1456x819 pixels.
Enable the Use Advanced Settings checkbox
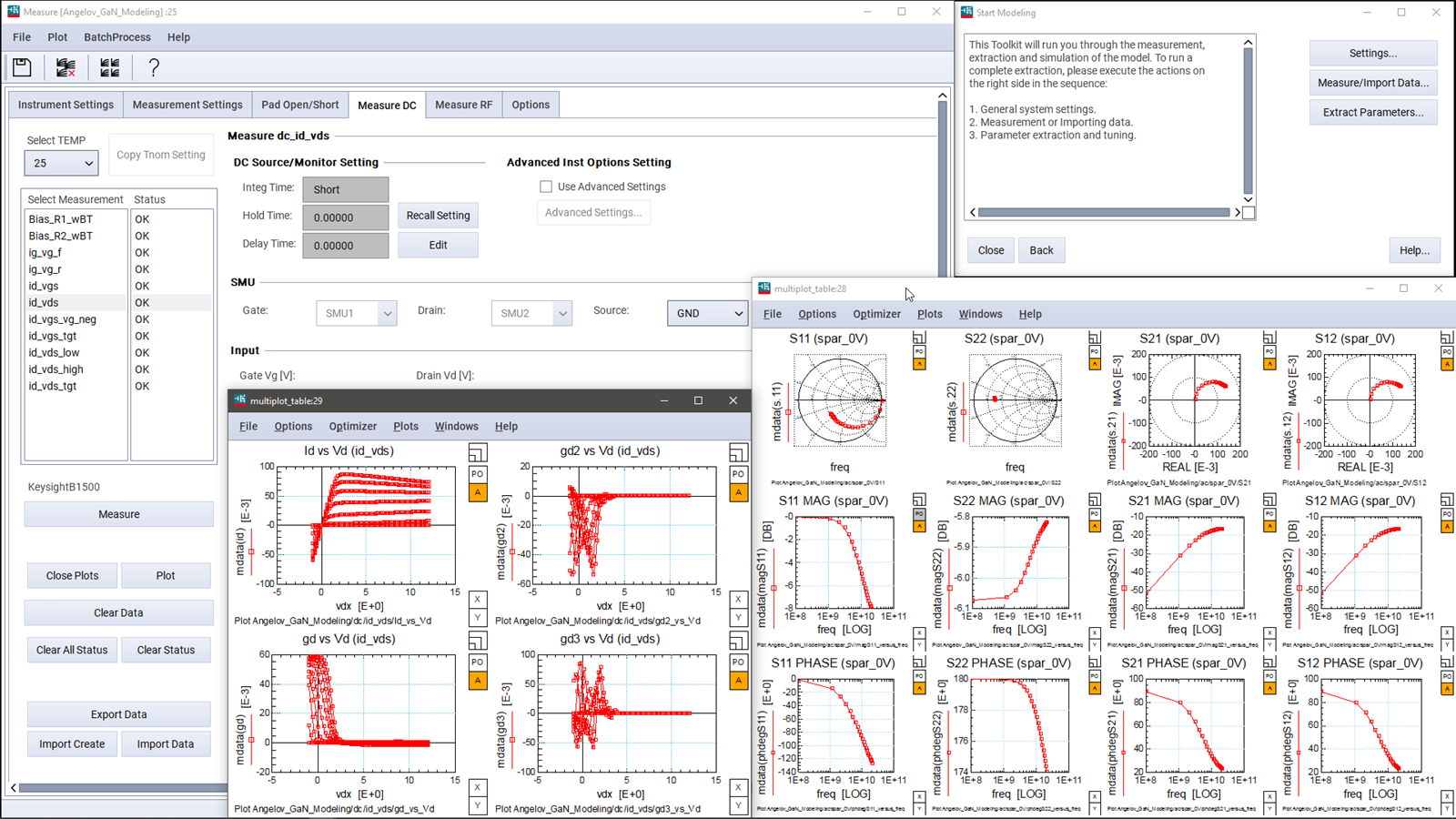point(546,187)
